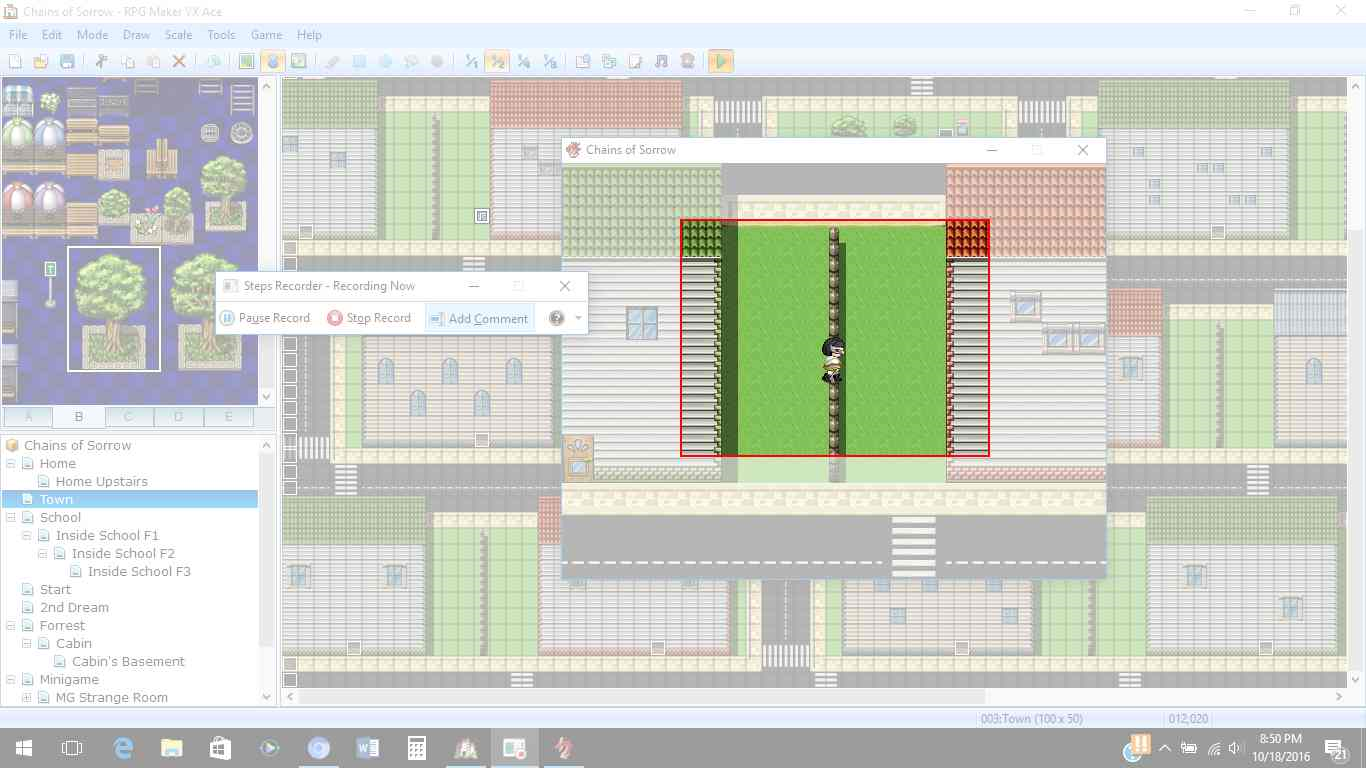Open the Help menu
Image resolution: width=1366 pixels, height=768 pixels.
(x=309, y=35)
